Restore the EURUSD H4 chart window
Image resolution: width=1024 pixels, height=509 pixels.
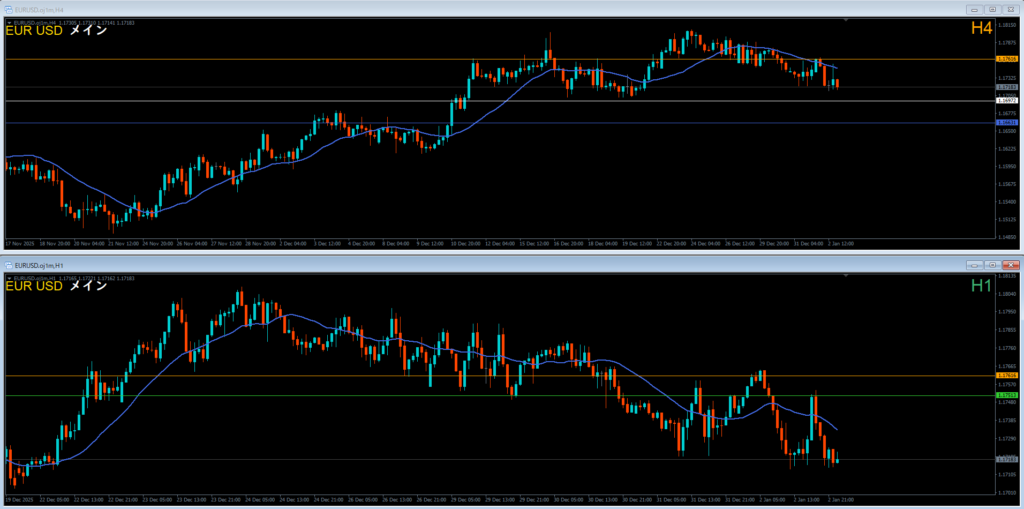point(992,9)
